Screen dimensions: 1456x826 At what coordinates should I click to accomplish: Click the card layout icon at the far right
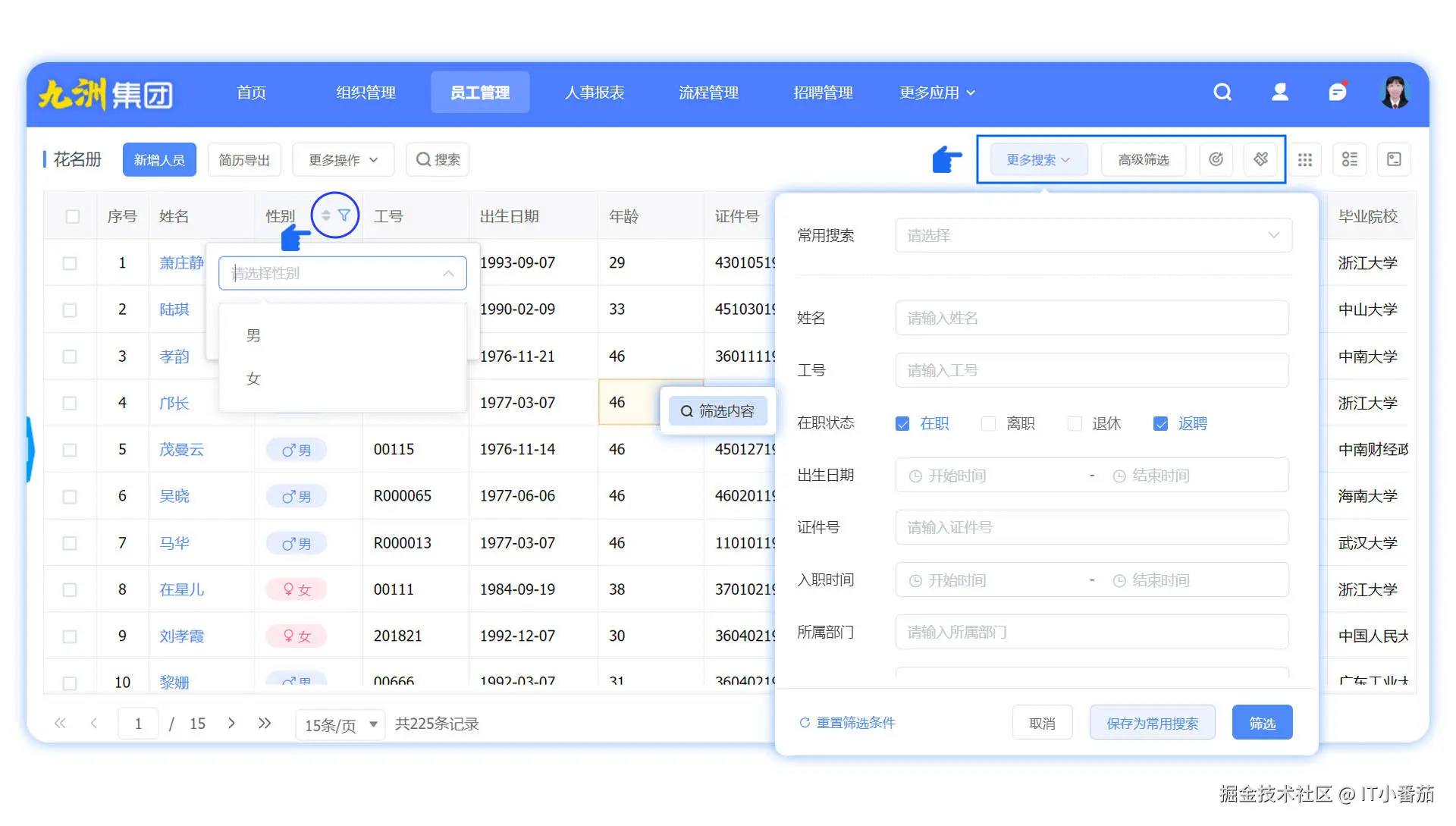pyautogui.click(x=1394, y=159)
